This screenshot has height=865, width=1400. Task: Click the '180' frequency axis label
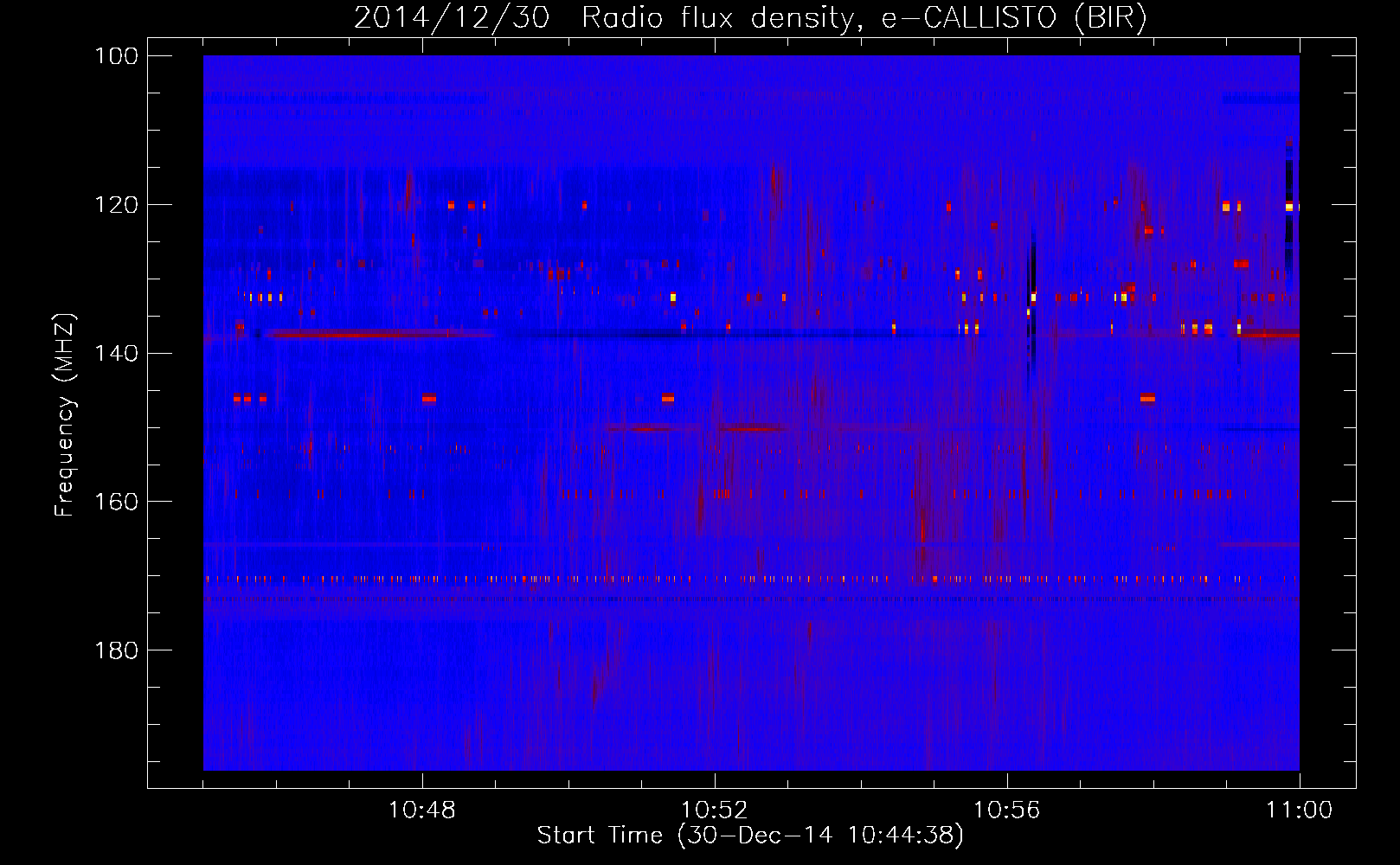click(117, 650)
